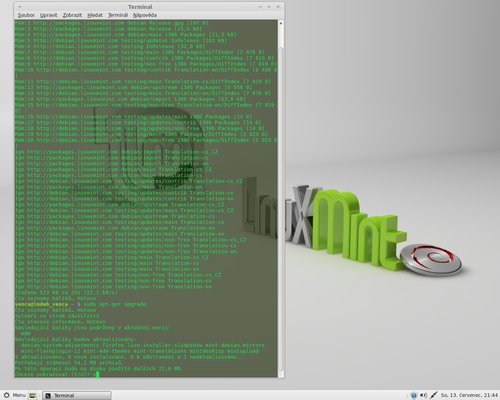This screenshot has width=500, height=400.
Task: Open the Nápověda menu
Action: click(x=145, y=15)
